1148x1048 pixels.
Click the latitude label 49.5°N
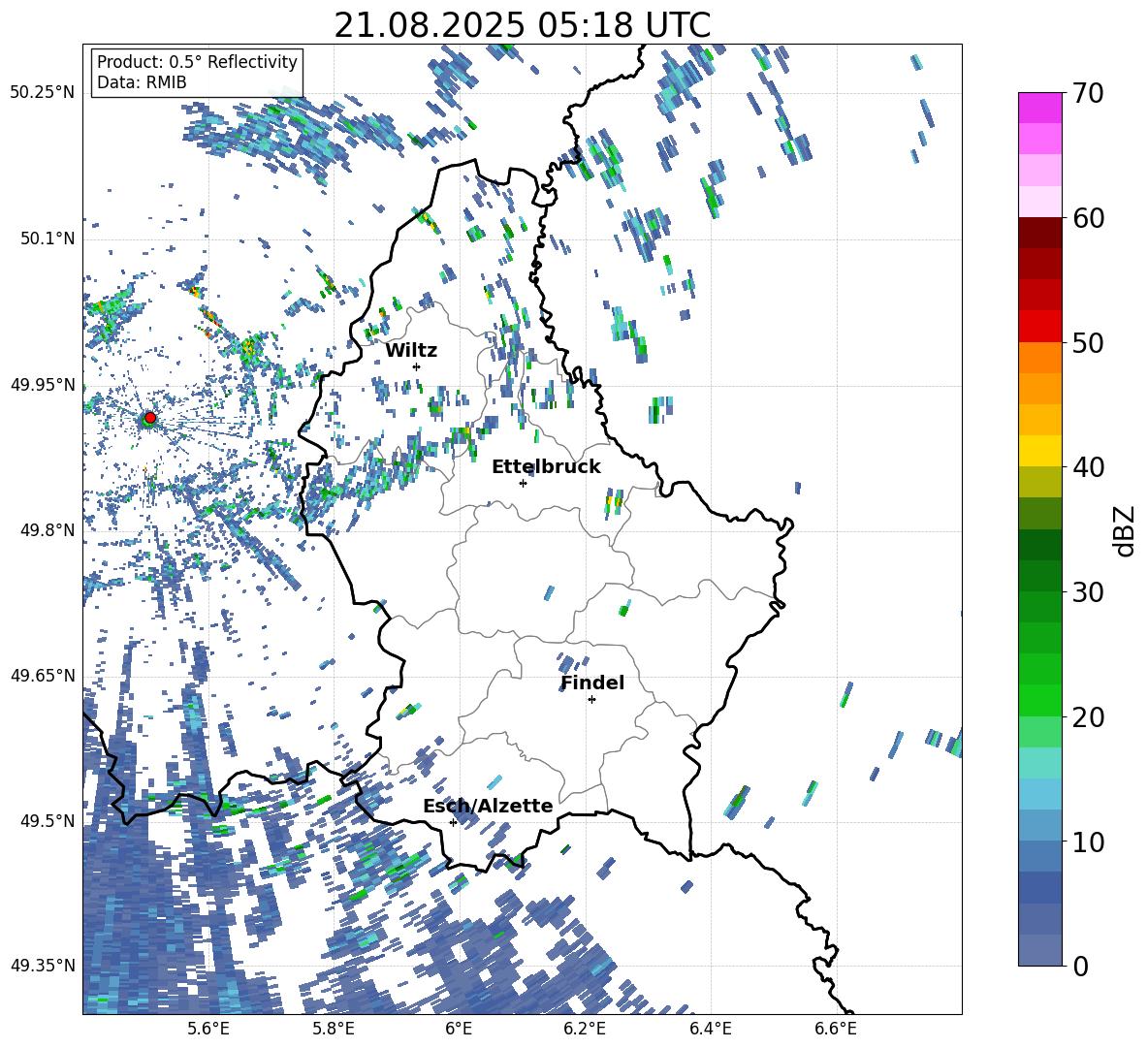pyautogui.click(x=47, y=820)
